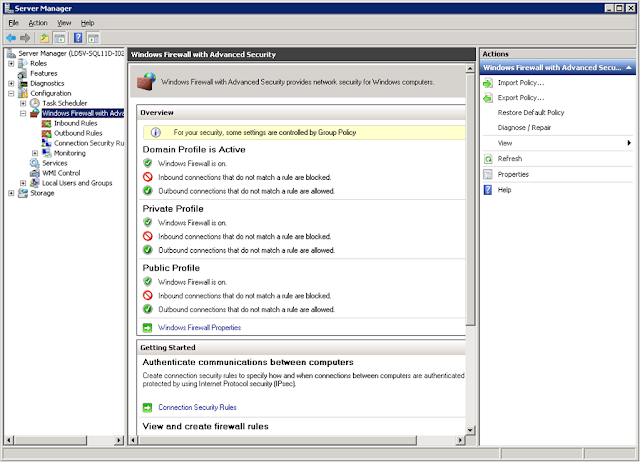
Task: Click the center pane vertical scrollbar thumb
Action: 470,199
